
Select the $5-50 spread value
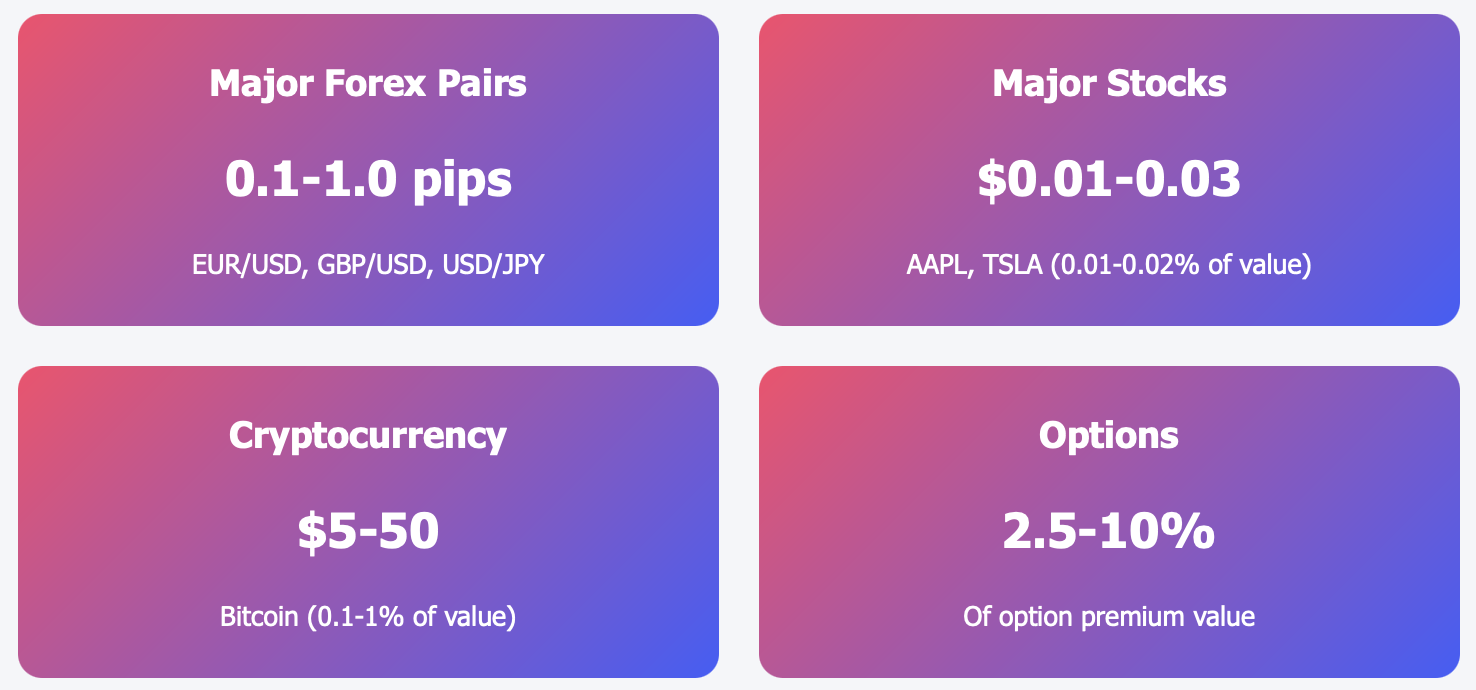click(x=368, y=531)
